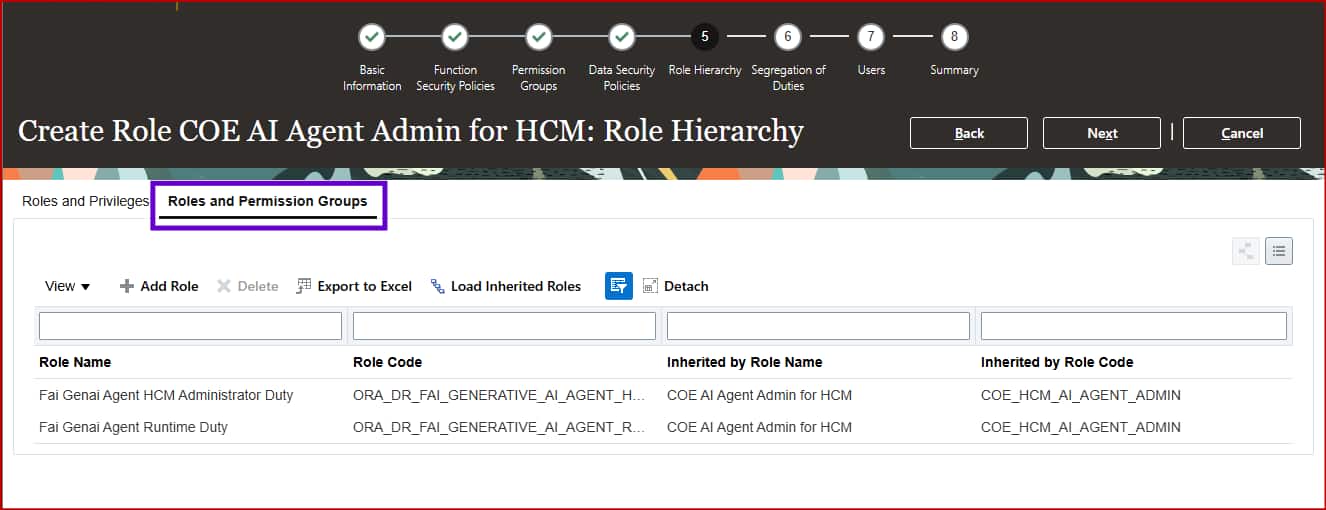Viewport: 1326px width, 510px height.
Task: Go to step 4 Data Security Policies
Action: pyautogui.click(x=622, y=37)
